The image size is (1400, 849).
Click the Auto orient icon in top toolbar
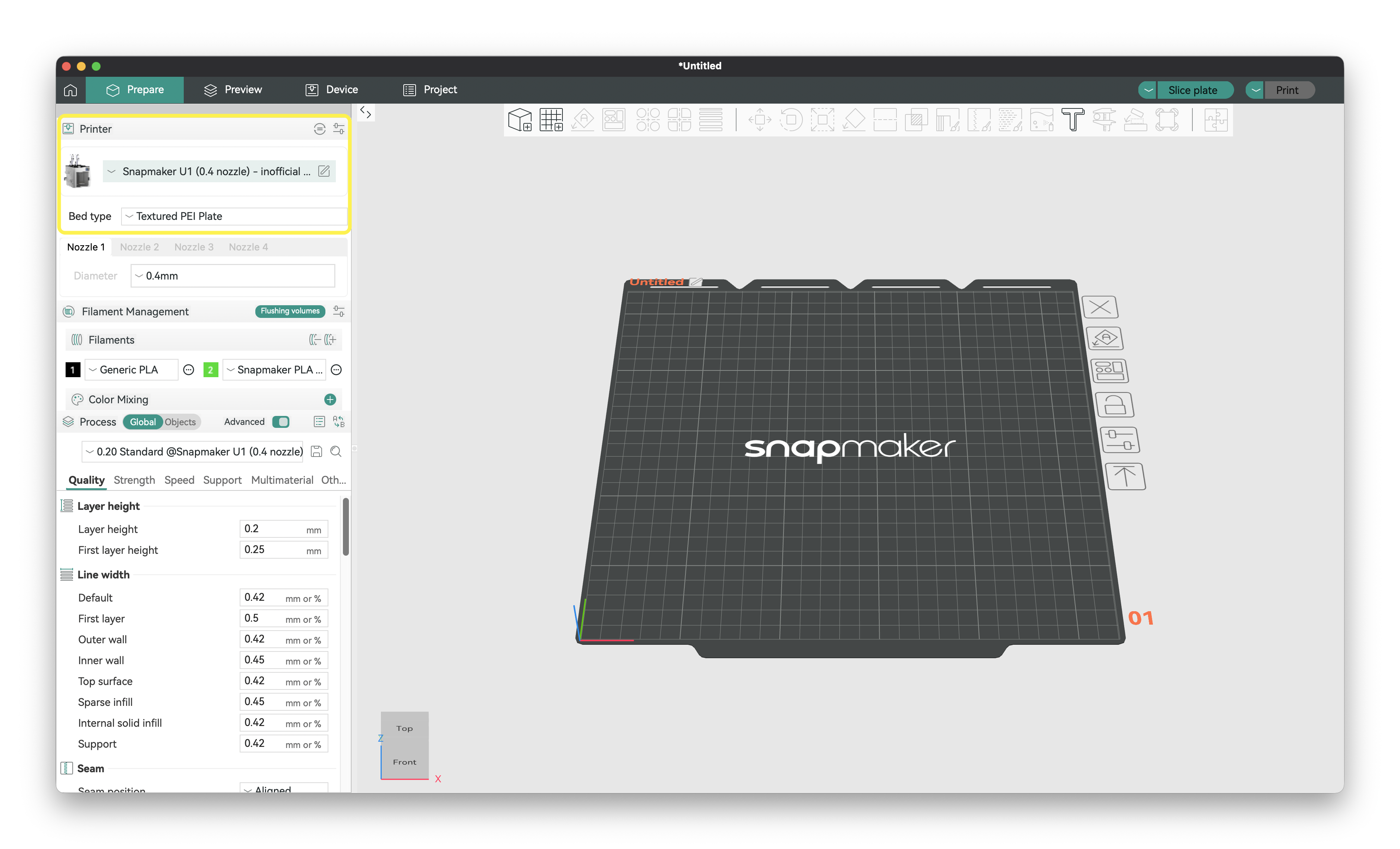[x=582, y=120]
